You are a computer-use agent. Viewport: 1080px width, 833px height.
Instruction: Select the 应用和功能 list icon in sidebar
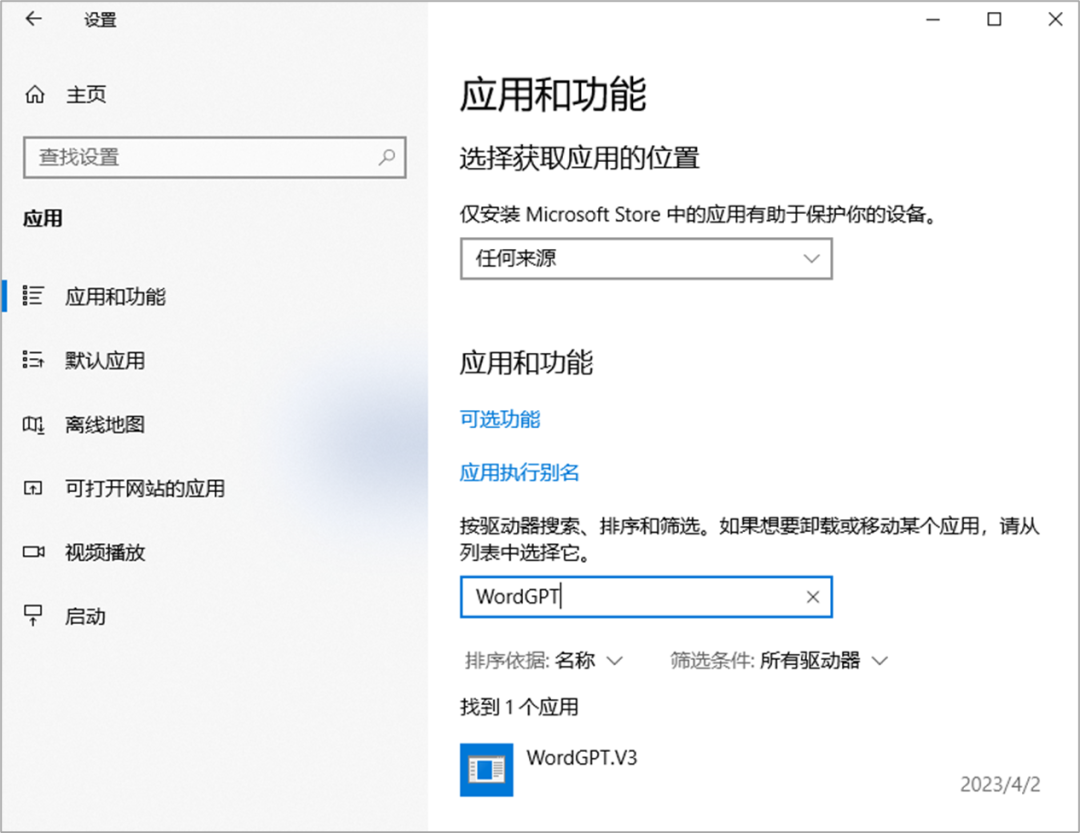tap(33, 296)
